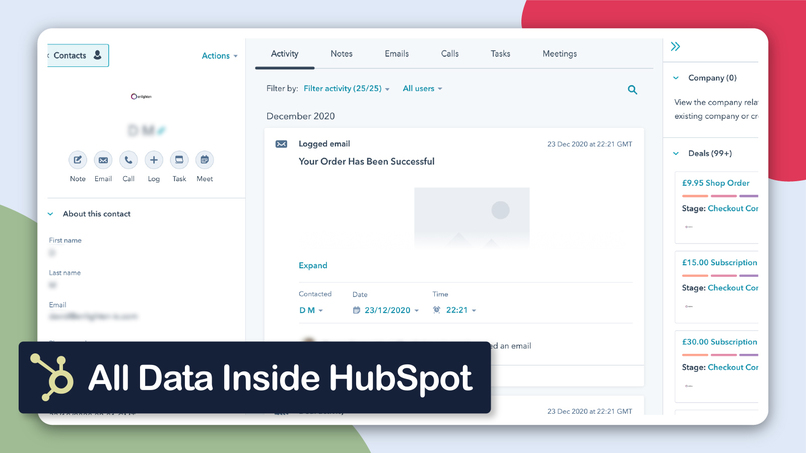806x453 pixels.
Task: Click the timestamp of the top logged email
Action: point(590,144)
